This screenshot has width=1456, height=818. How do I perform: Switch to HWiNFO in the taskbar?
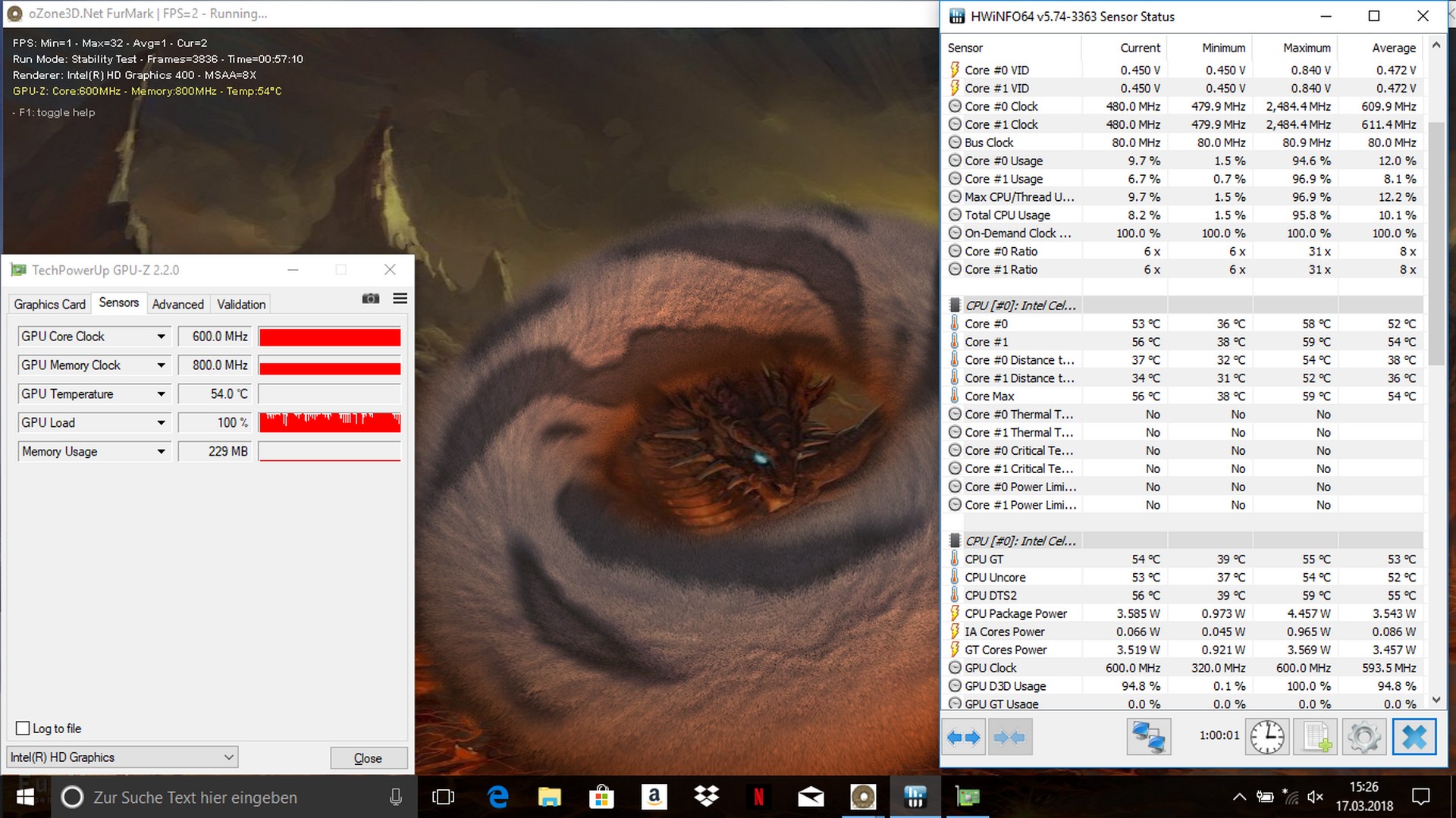(915, 797)
